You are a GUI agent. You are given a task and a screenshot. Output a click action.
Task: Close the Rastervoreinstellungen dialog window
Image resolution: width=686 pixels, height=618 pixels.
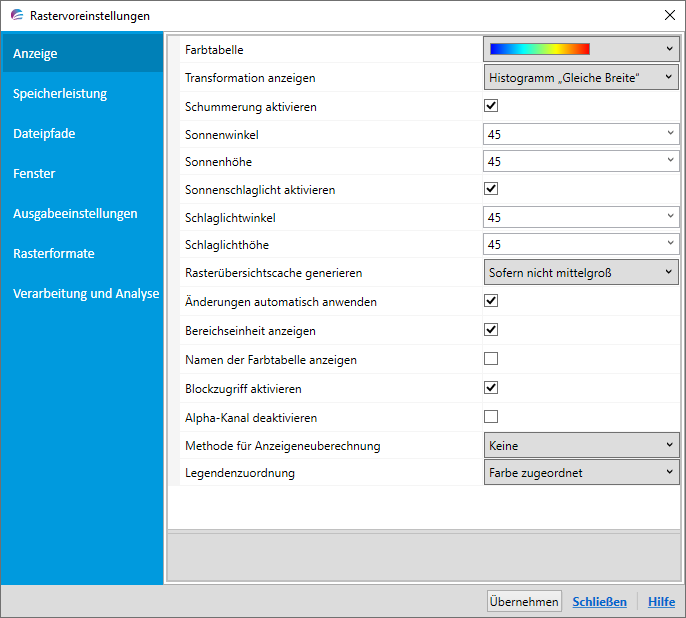point(668,15)
